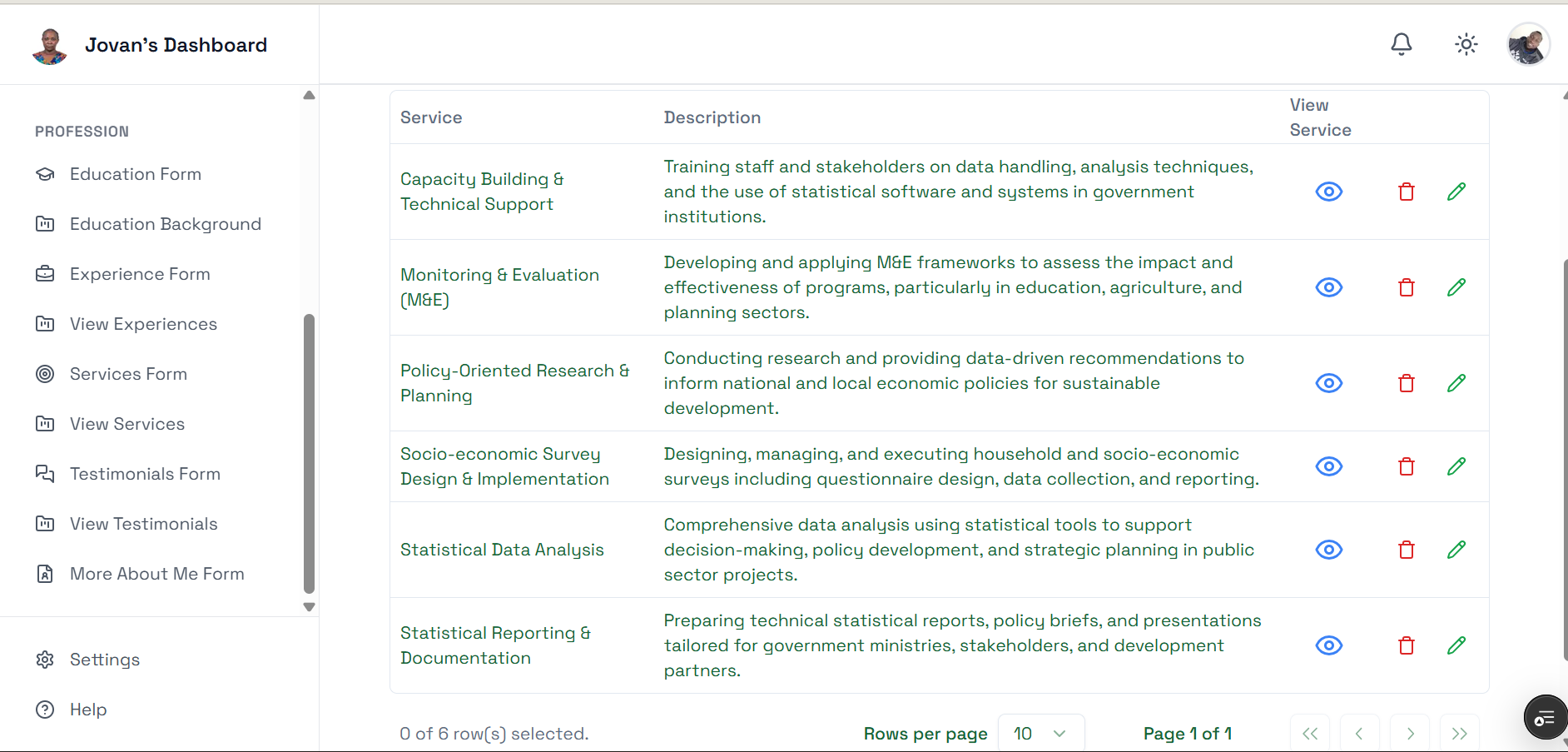Open the notifications bell
The image size is (1568, 752).
tap(1402, 44)
